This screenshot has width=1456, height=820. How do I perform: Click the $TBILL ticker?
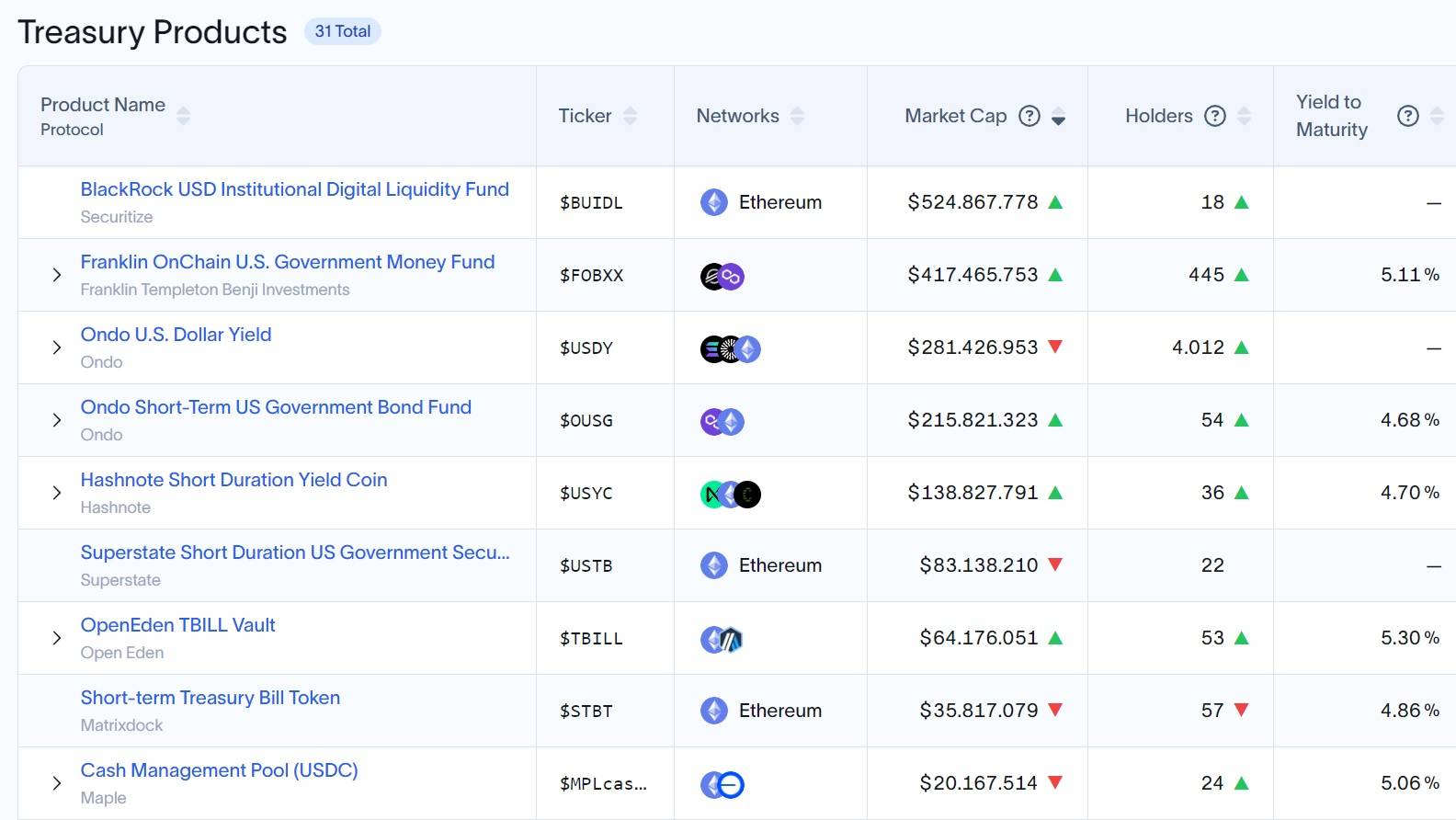(x=591, y=638)
